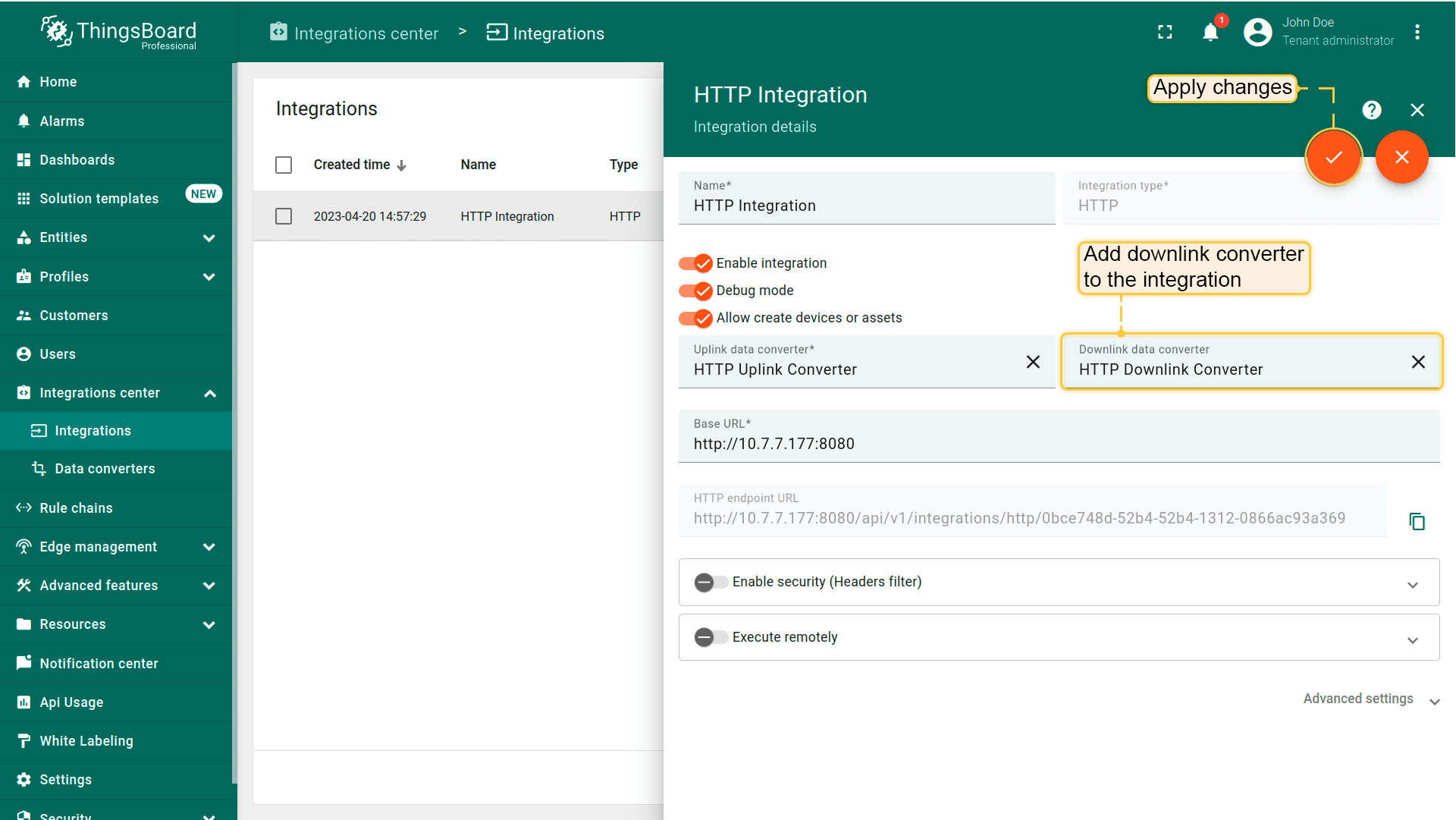Go to Rule chains page
The image size is (1456, 820).
pos(76,508)
